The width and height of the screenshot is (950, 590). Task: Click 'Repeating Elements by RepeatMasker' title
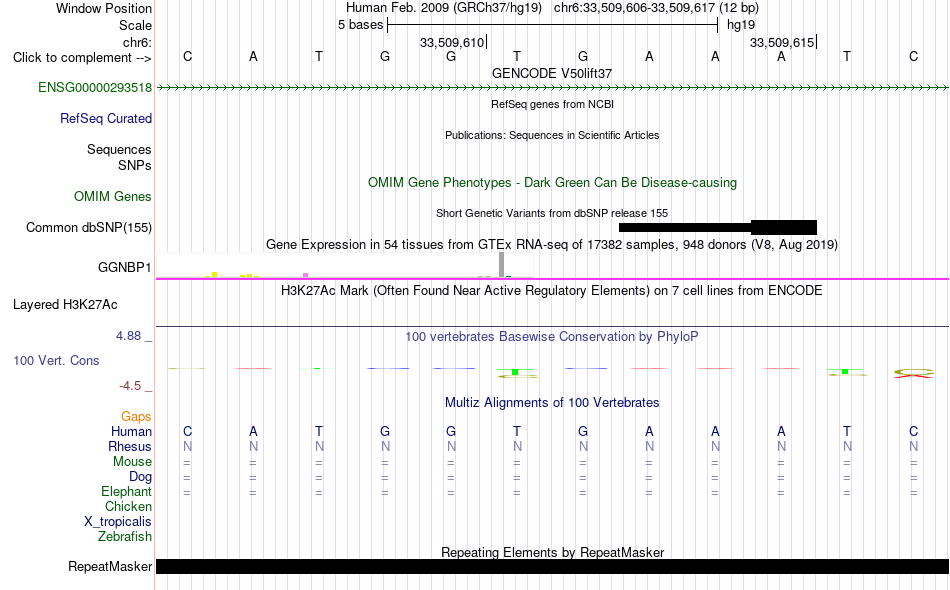[552, 552]
